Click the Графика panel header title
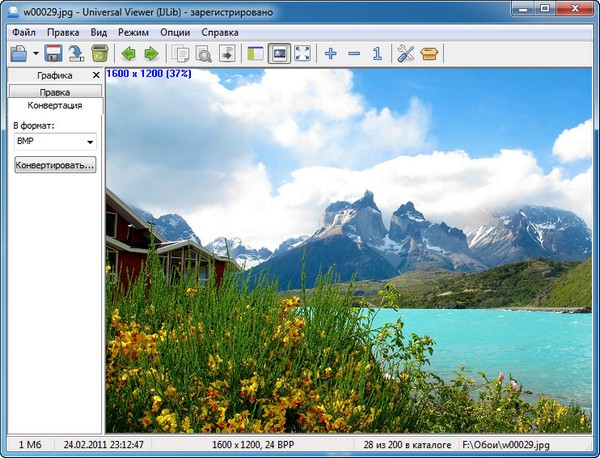 [x=55, y=75]
